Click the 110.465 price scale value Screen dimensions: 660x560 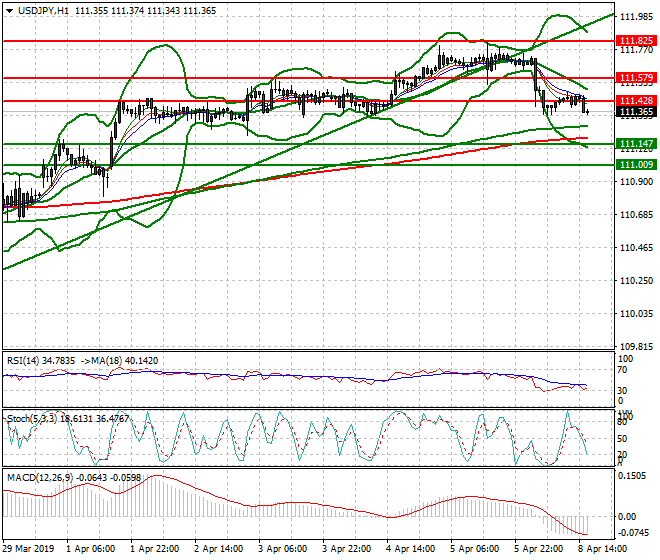636,248
